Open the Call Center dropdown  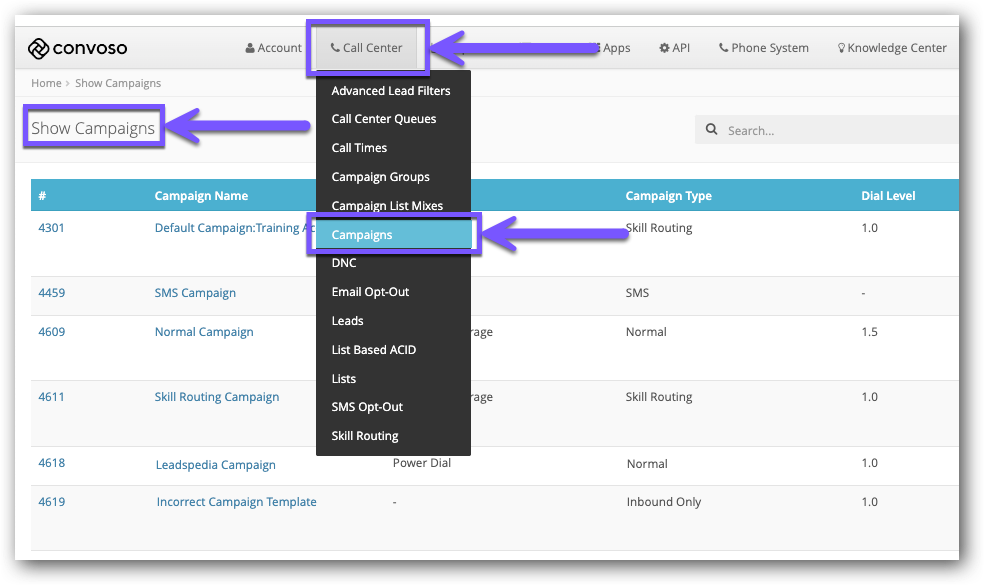click(367, 47)
